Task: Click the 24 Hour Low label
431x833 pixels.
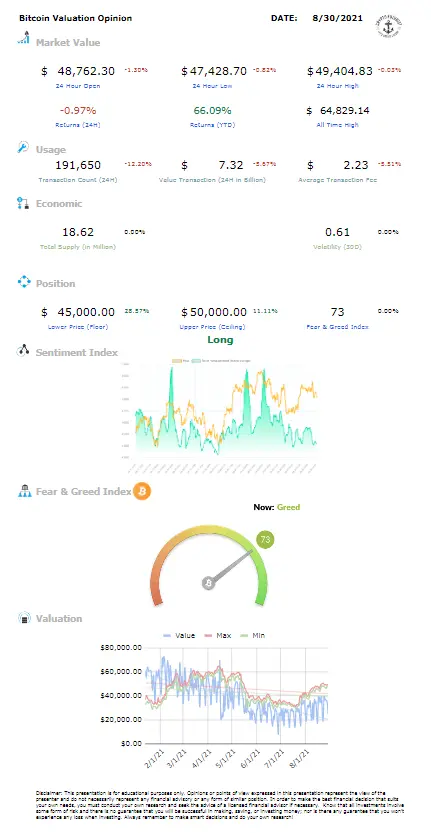Action: [x=213, y=86]
